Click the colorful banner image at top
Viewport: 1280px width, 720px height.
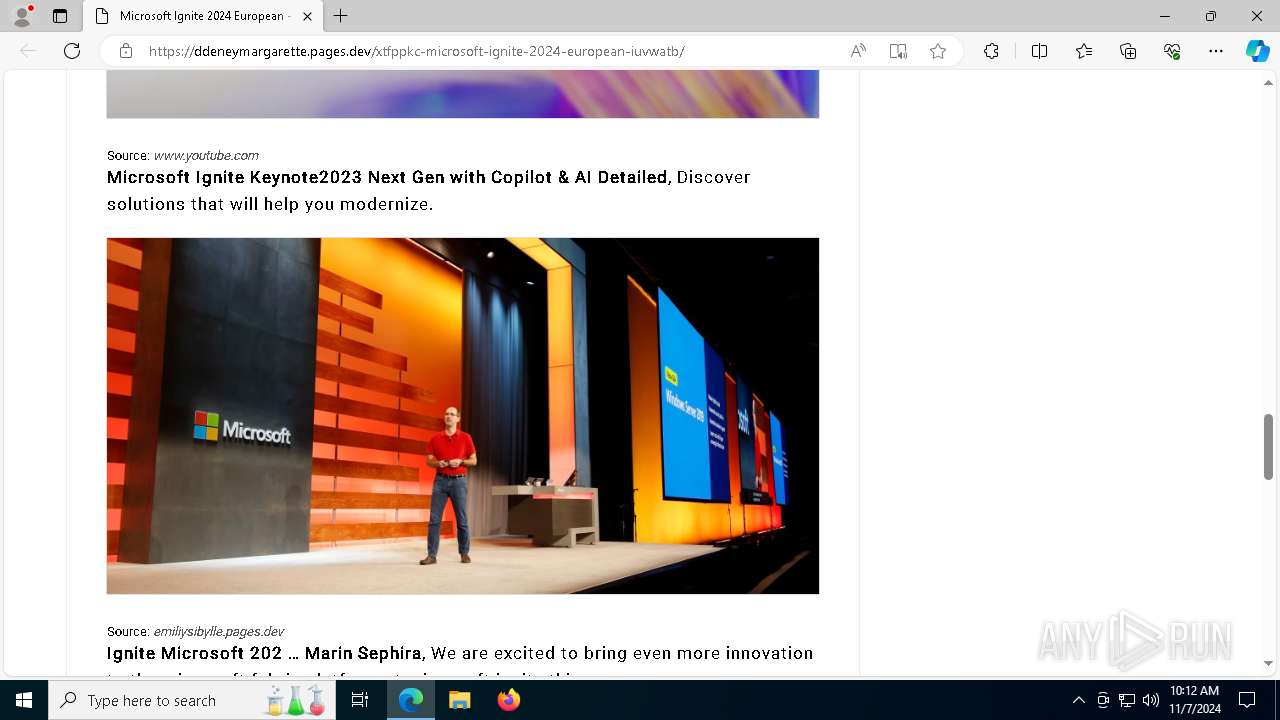(x=463, y=94)
